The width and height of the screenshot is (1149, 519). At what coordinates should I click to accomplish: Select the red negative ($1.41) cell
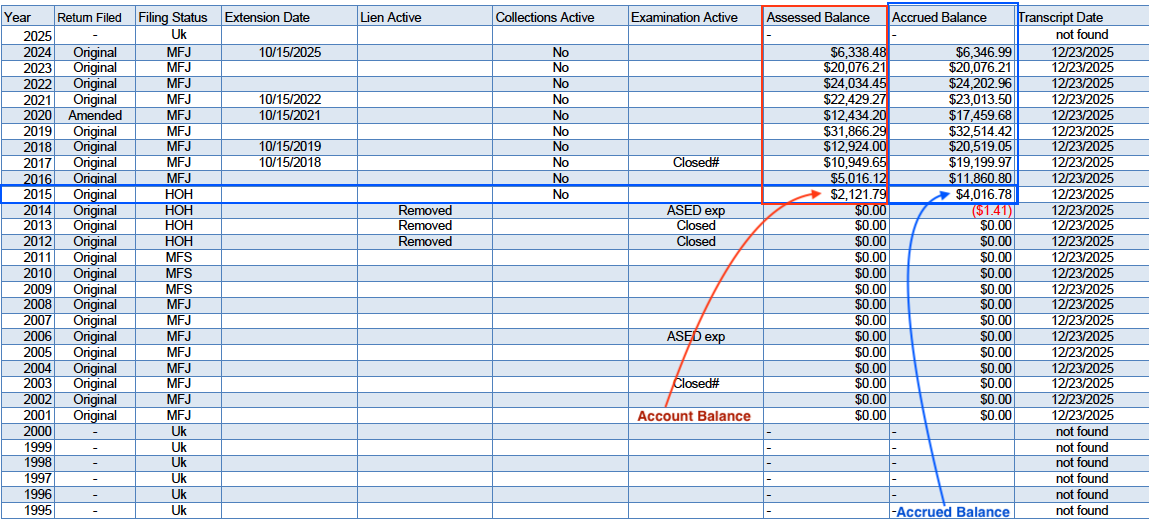click(x=991, y=210)
